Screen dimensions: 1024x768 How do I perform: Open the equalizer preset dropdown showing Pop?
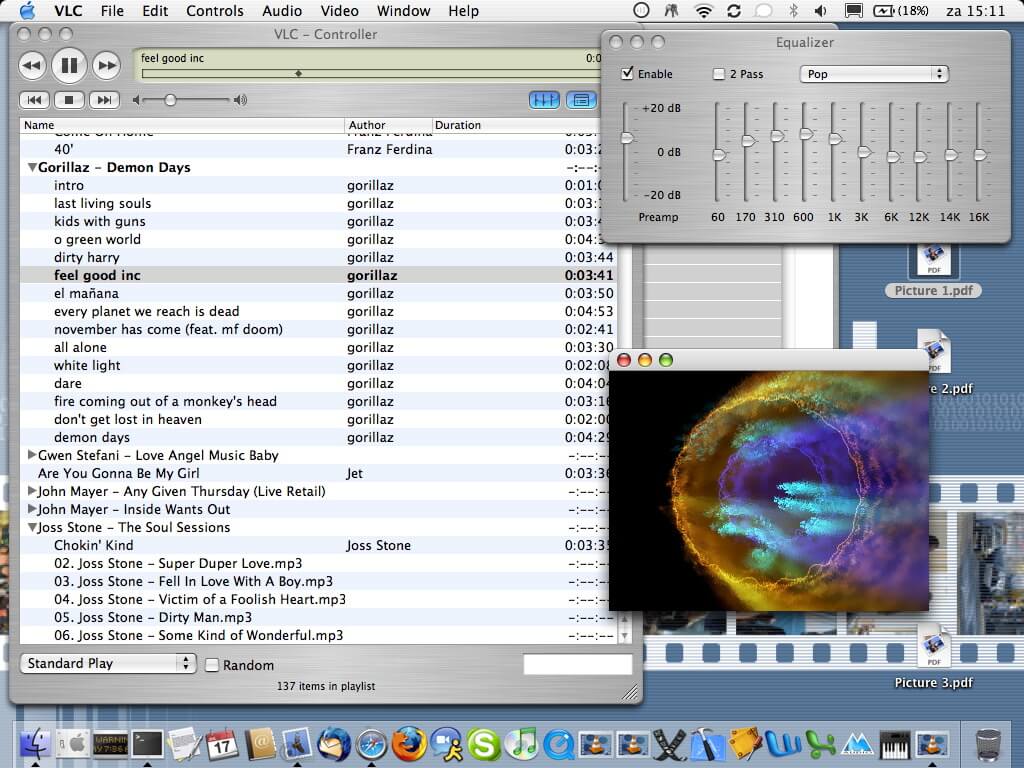coord(874,73)
